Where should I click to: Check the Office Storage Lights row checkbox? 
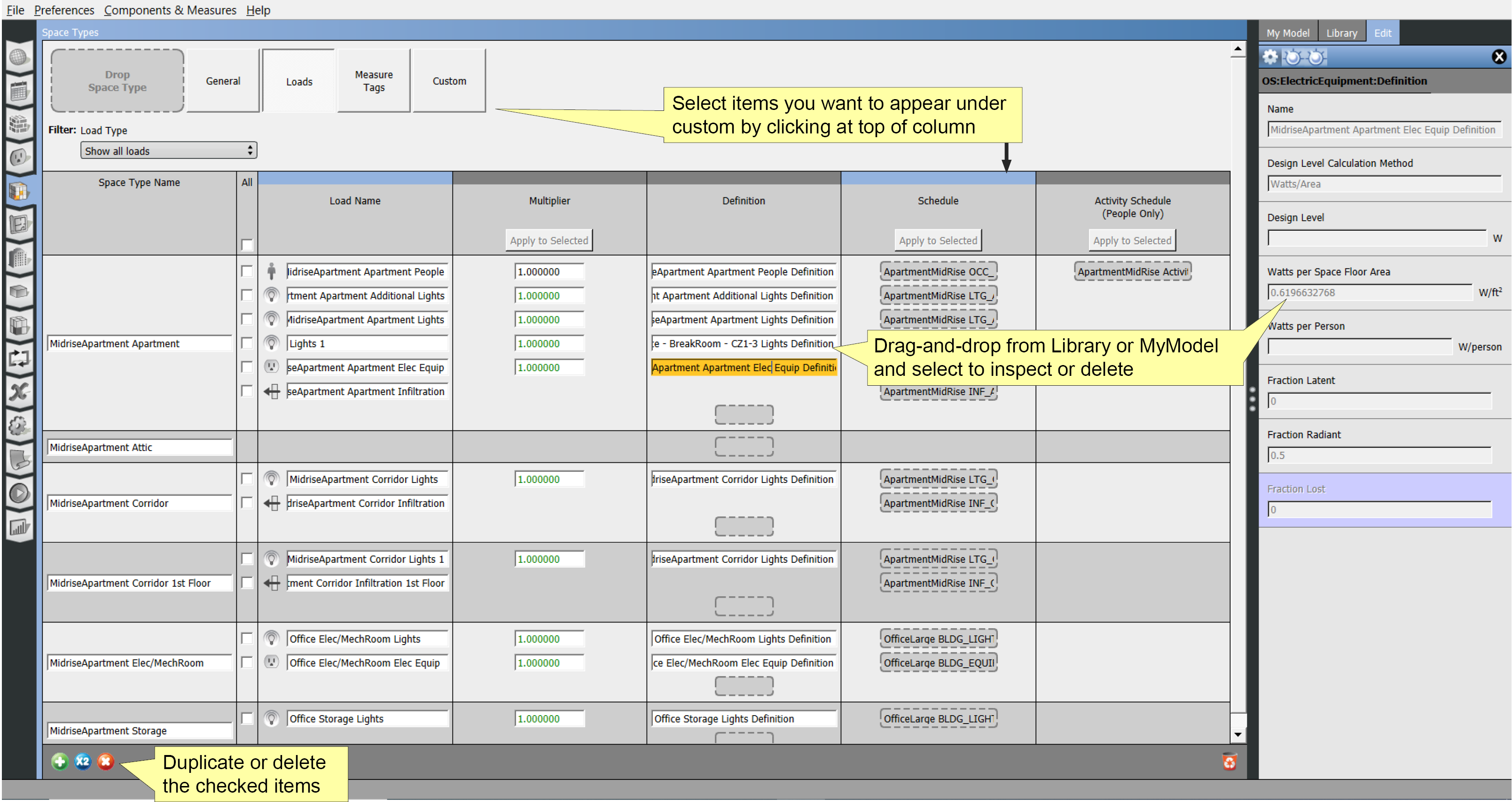pyautogui.click(x=247, y=718)
